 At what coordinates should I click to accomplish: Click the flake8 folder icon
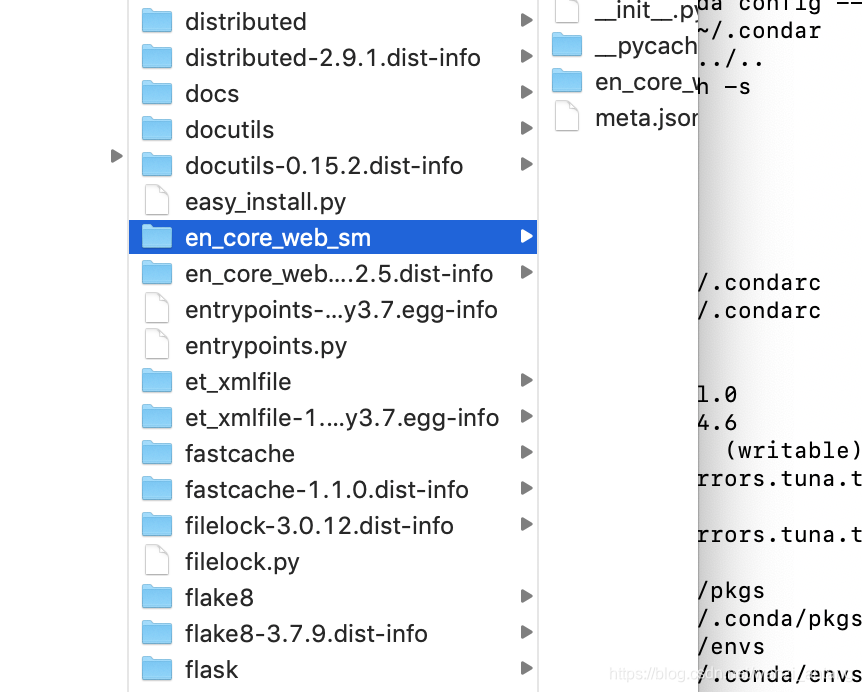coord(157,597)
